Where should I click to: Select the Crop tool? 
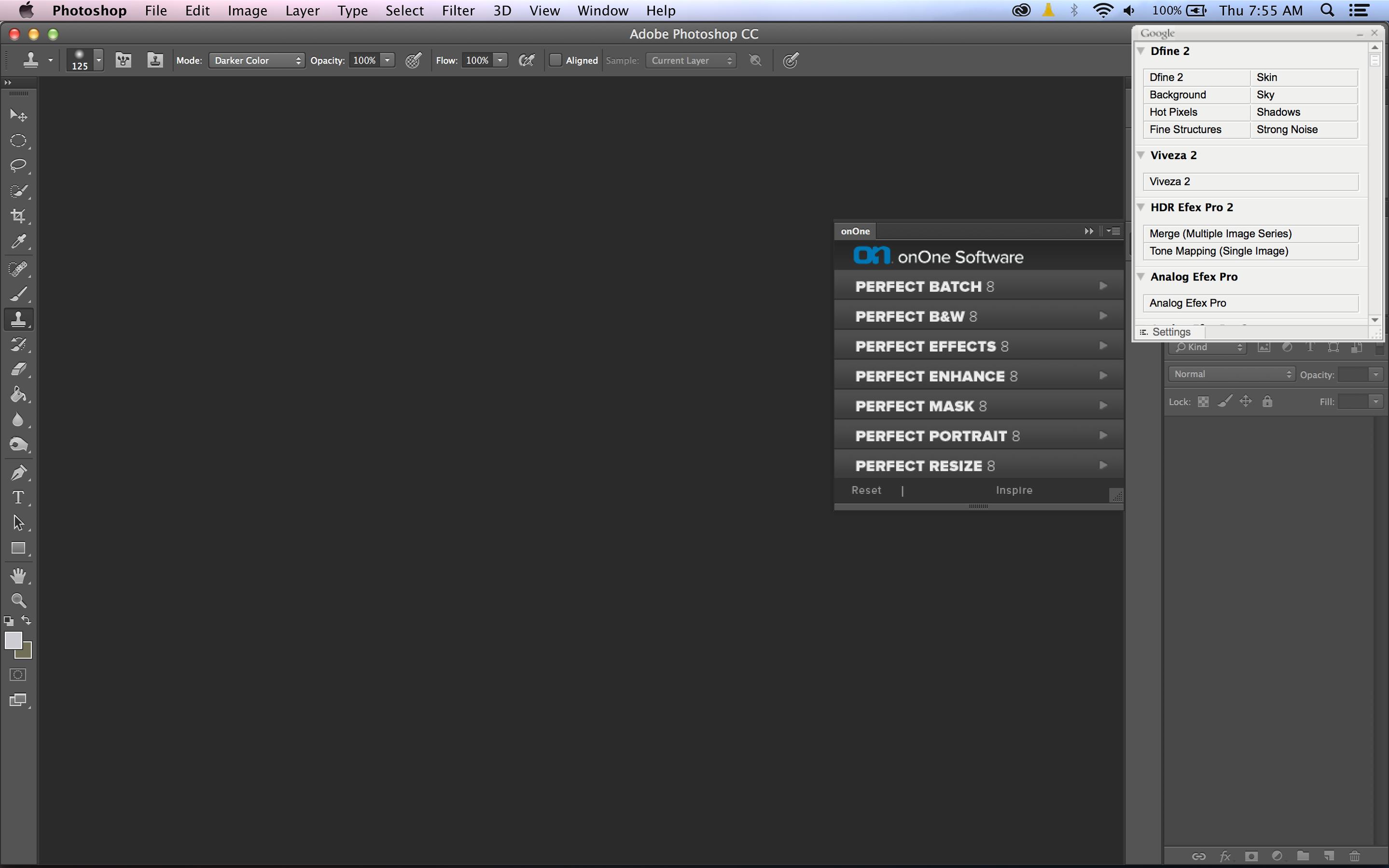click(x=18, y=217)
